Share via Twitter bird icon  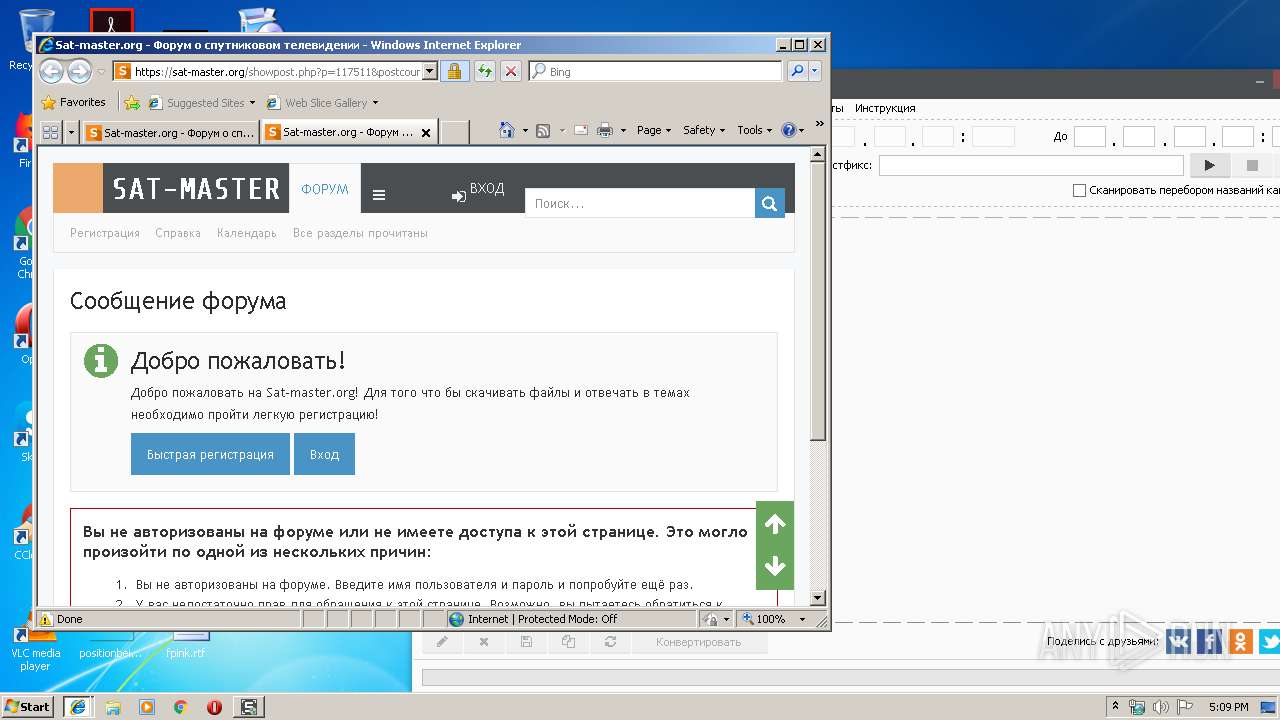1270,641
